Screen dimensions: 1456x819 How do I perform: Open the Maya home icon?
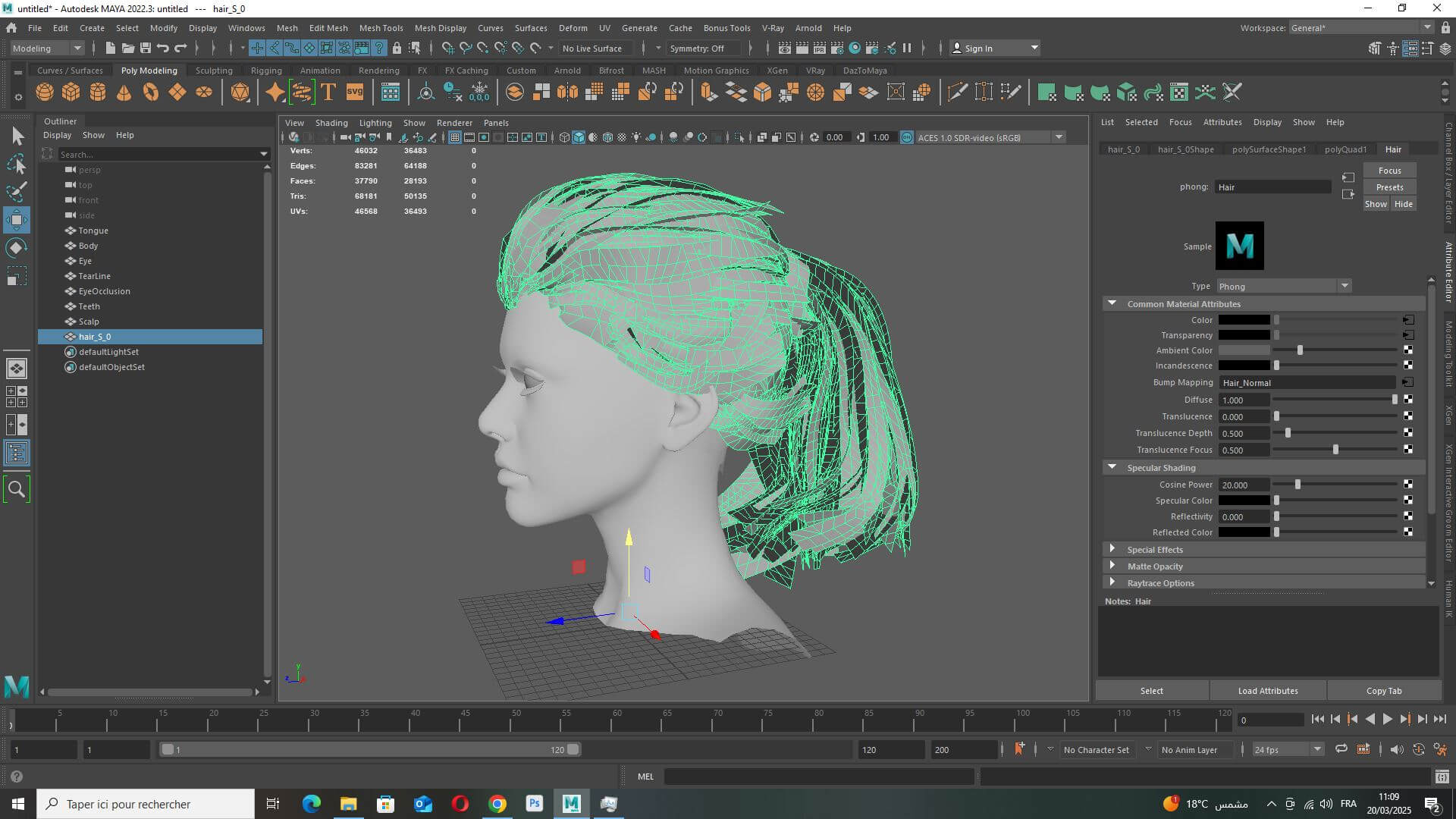click(11, 28)
